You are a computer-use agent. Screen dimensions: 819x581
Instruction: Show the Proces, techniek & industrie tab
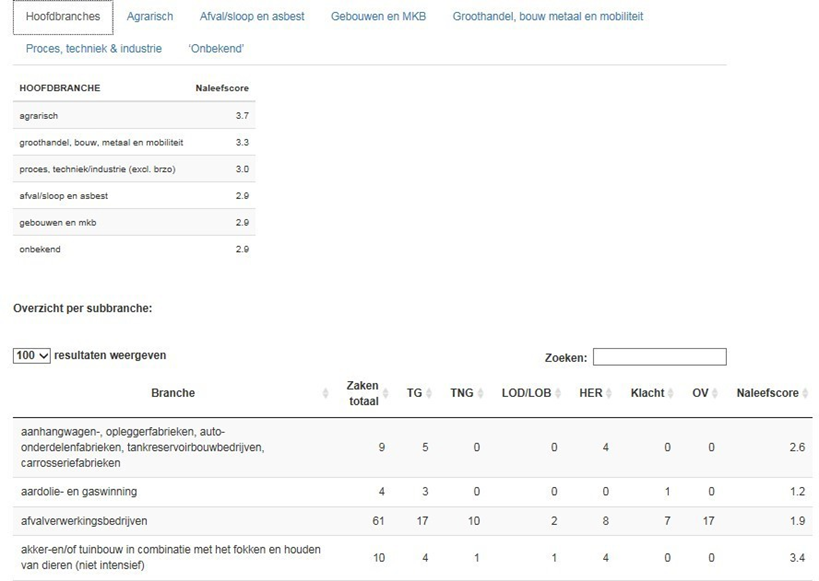point(94,49)
